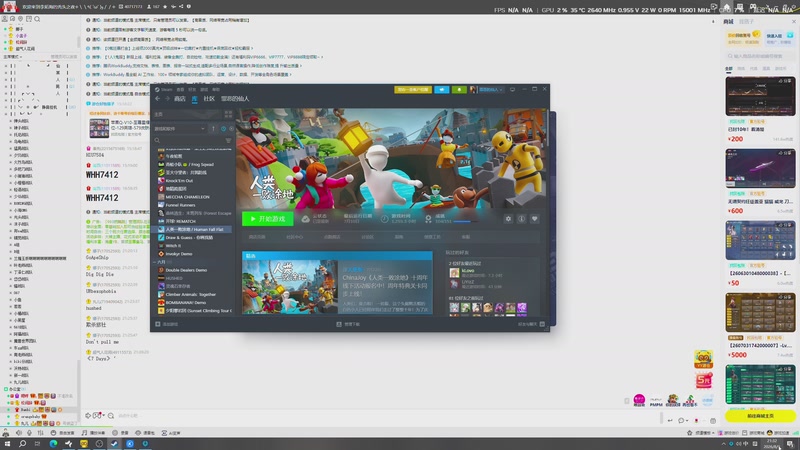Viewport: 800px width, 450px height.
Task: Open the ¥5000 item thumbnail in shop panel
Action: pyautogui.click(x=760, y=312)
